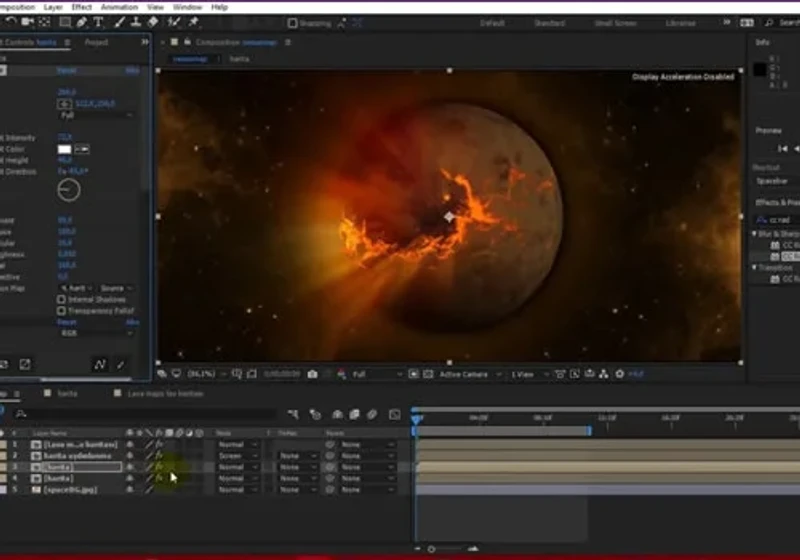This screenshot has height=560, width=800.
Task: Open the Screen blend mode dropdown
Action: click(238, 456)
